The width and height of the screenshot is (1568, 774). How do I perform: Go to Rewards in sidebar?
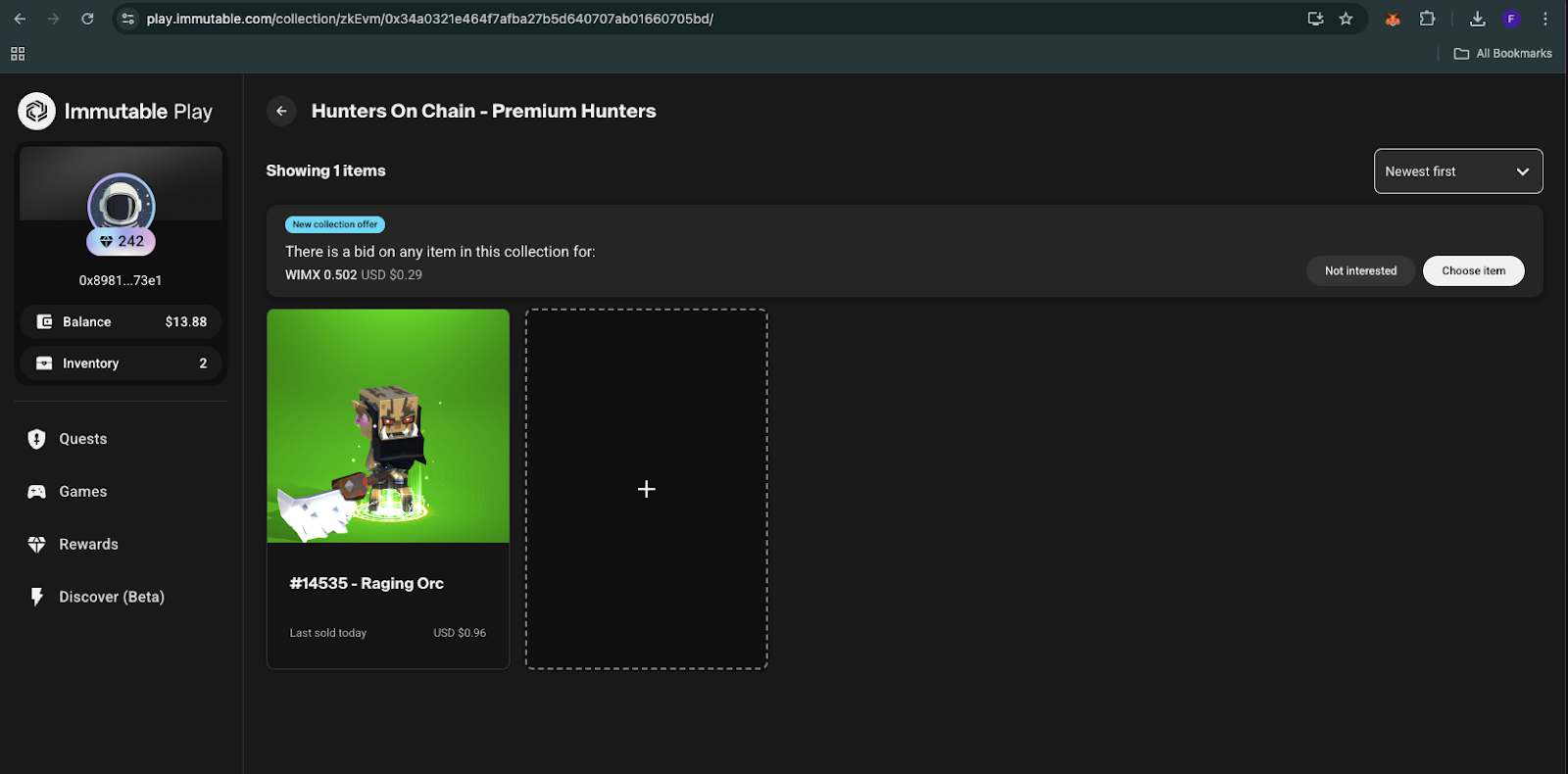click(88, 545)
